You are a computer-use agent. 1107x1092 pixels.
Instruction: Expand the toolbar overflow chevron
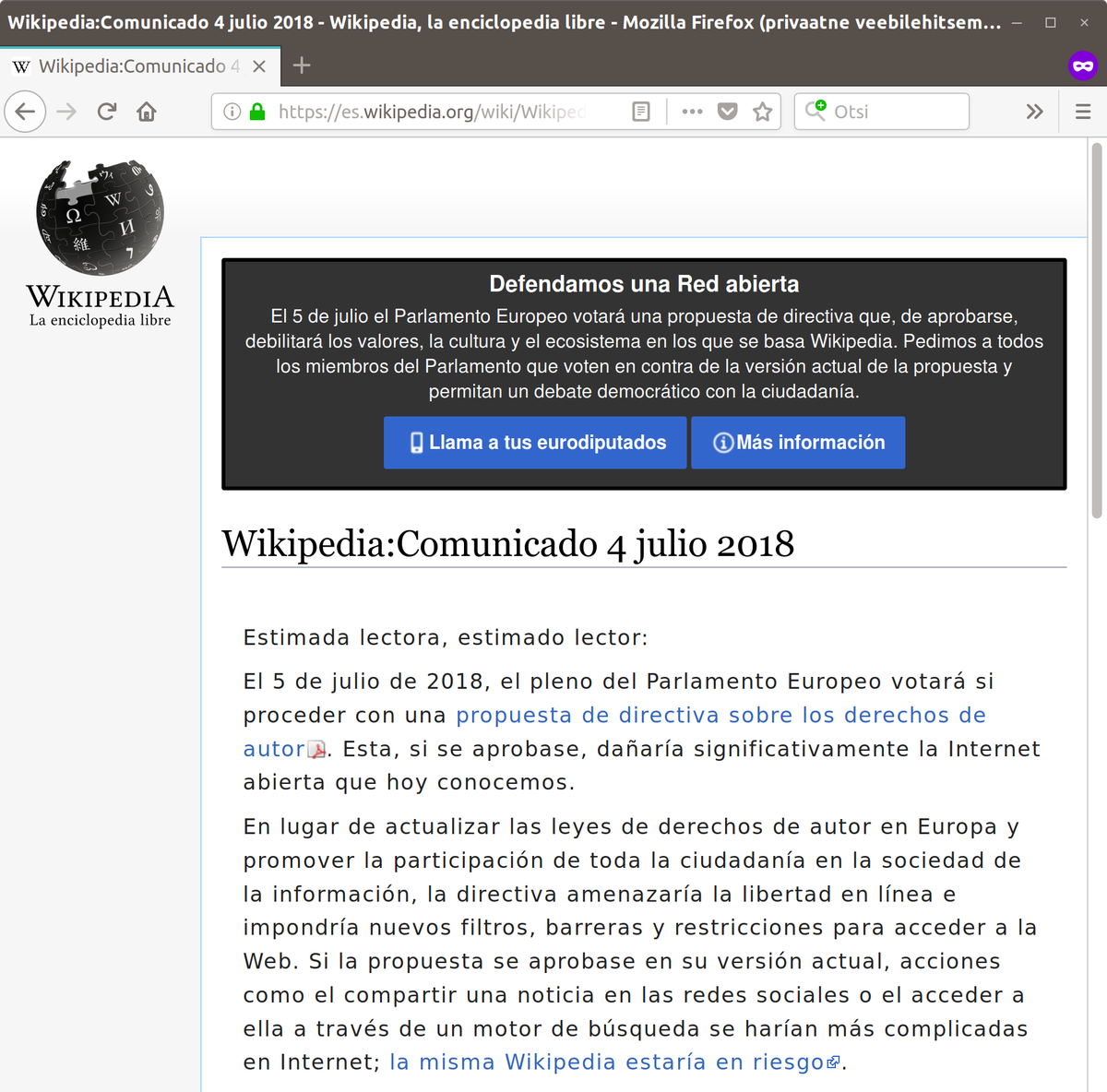coord(1034,111)
